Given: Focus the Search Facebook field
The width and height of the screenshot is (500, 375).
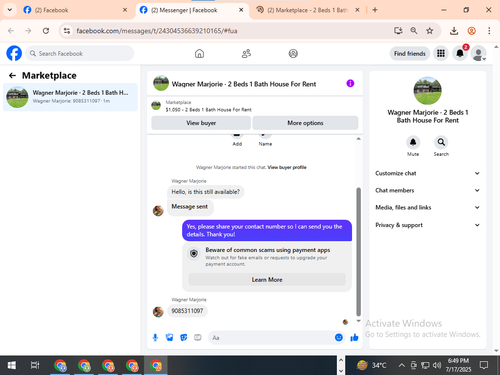Looking at the screenshot, I should [x=80, y=53].
